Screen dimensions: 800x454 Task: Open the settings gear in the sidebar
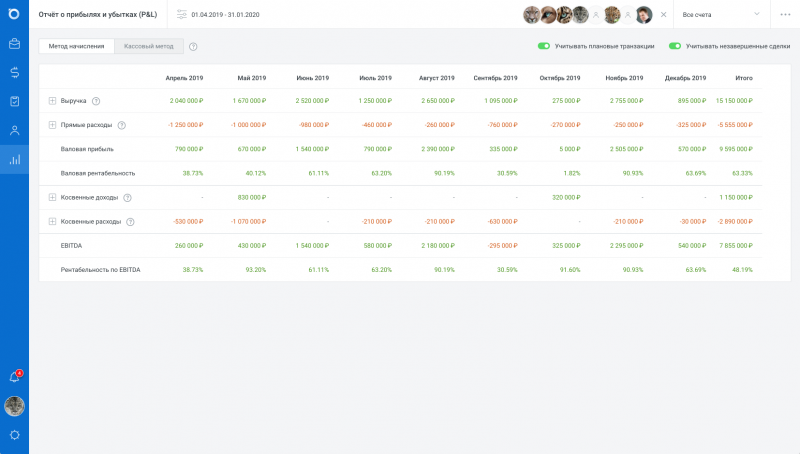(x=14, y=435)
